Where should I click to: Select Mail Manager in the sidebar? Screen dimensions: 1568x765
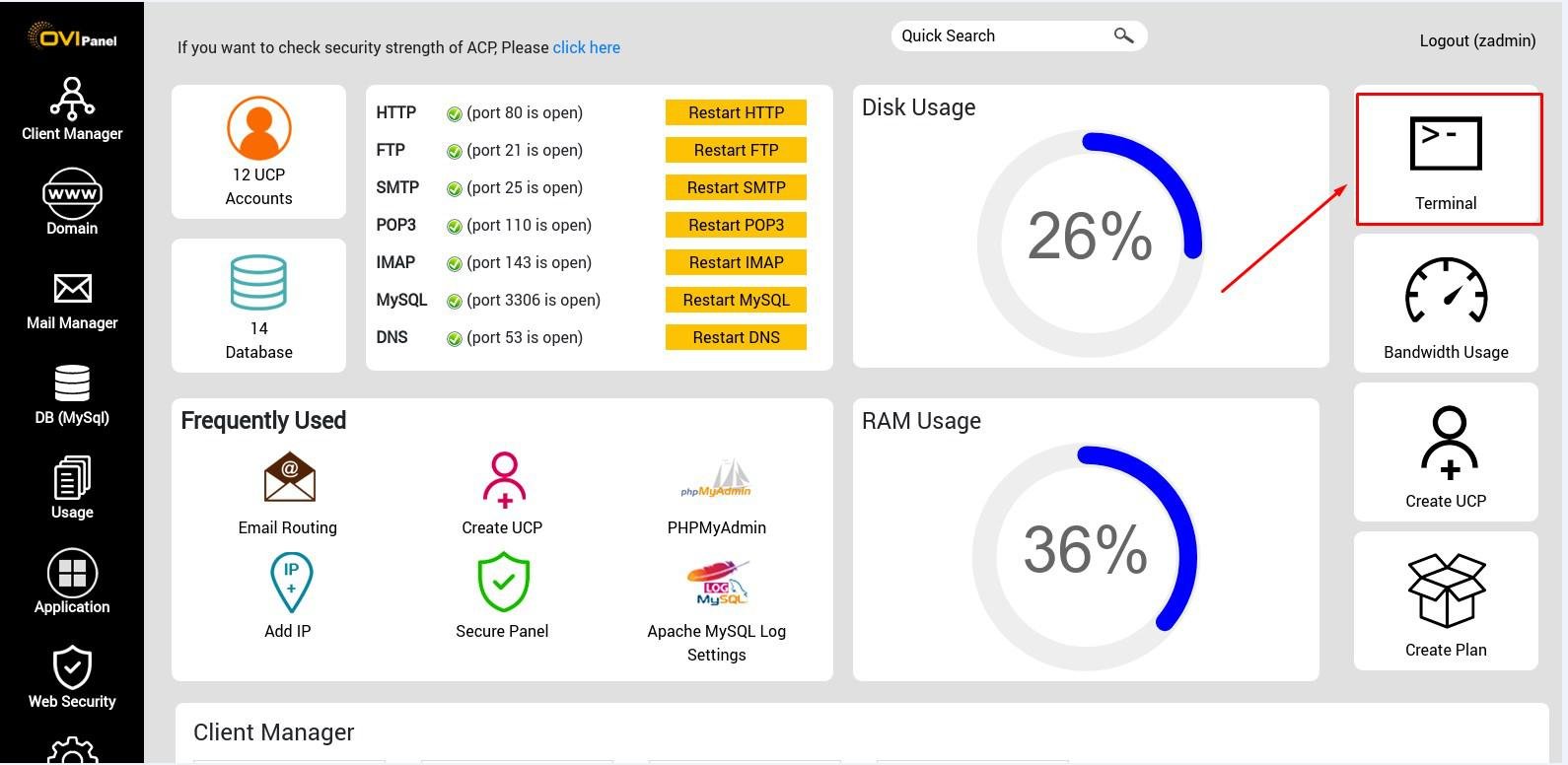click(x=72, y=301)
